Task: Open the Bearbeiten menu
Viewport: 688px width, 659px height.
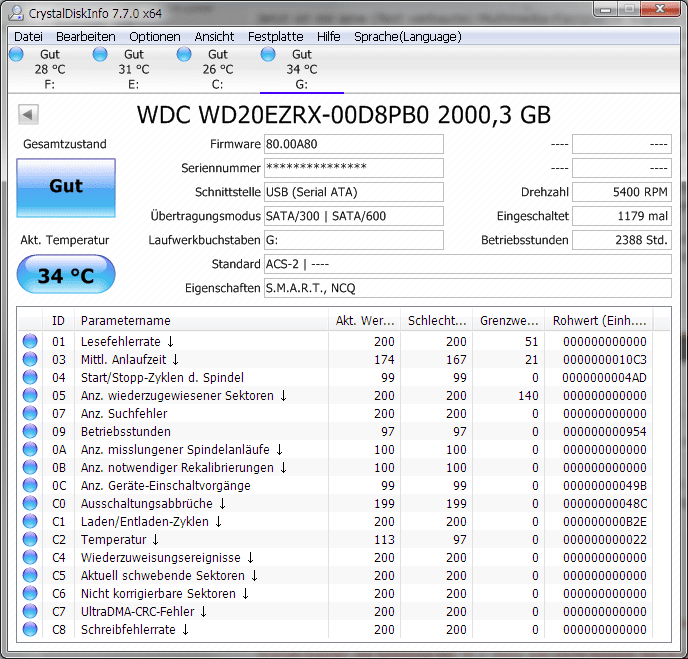Action: [x=86, y=36]
